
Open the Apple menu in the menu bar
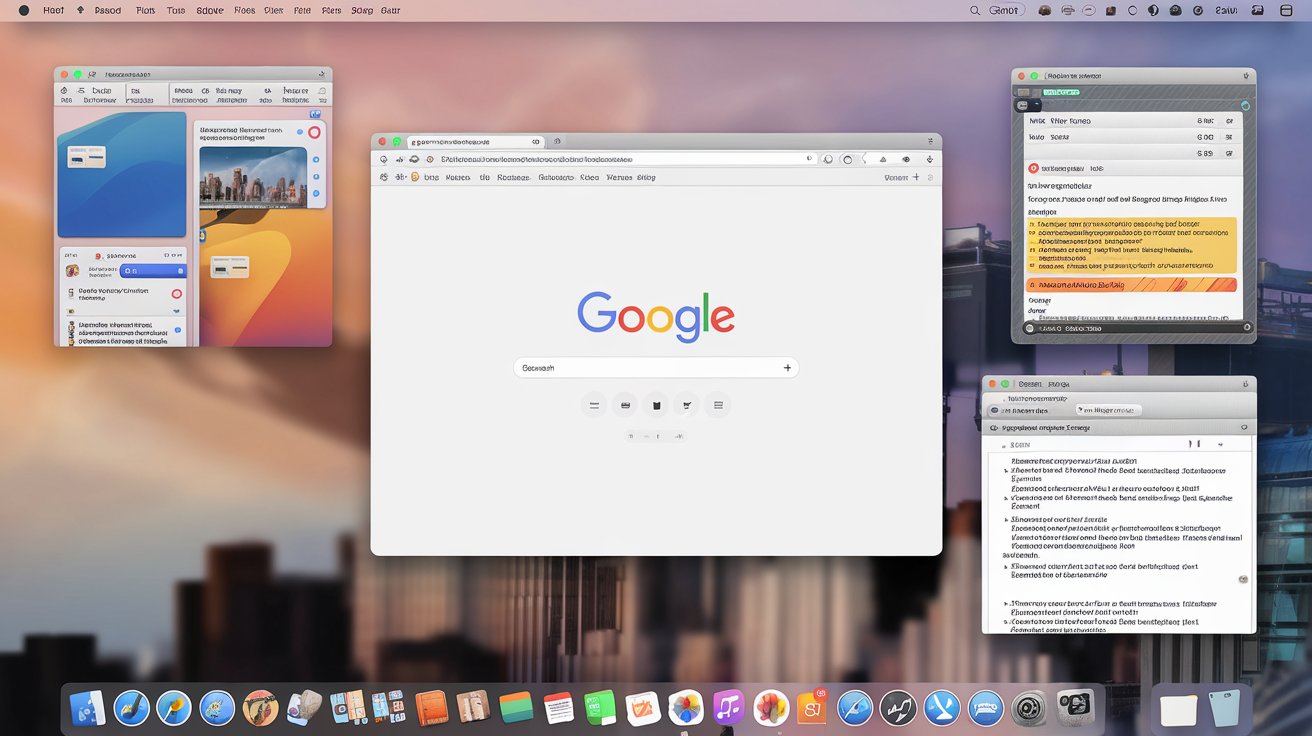point(23,10)
